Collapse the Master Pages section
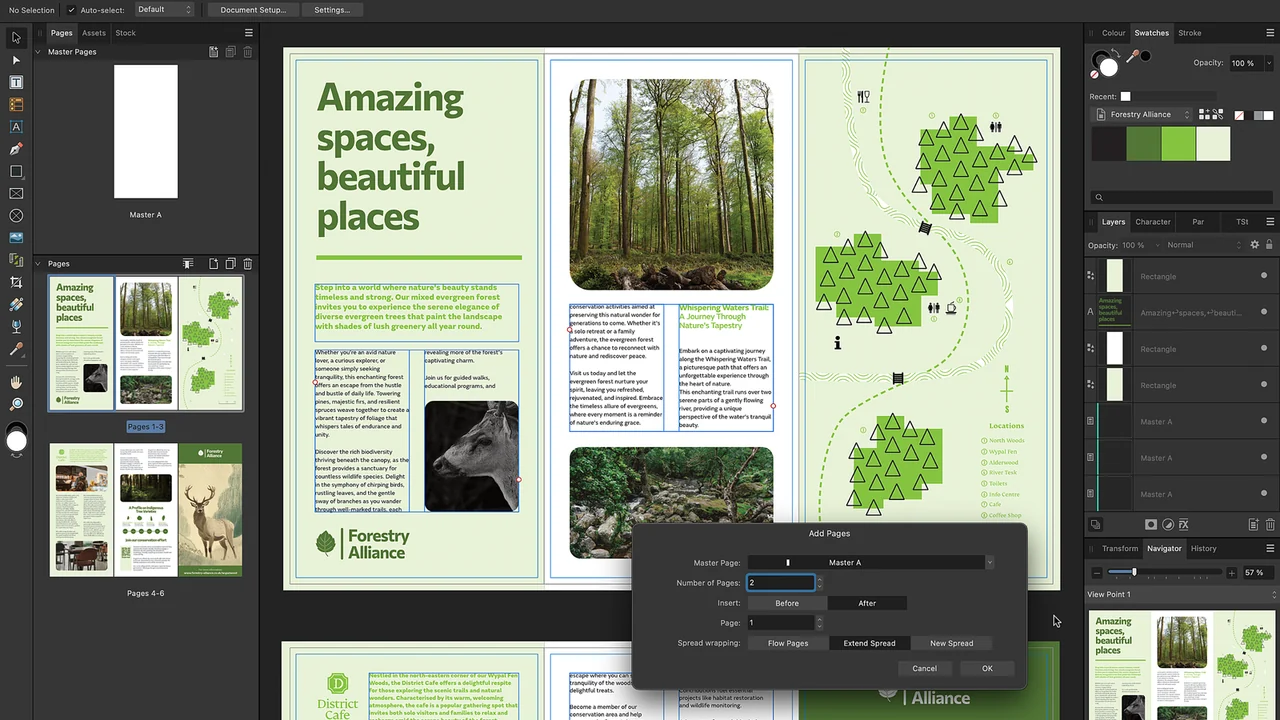Screen dimensions: 1280x720 point(38,52)
